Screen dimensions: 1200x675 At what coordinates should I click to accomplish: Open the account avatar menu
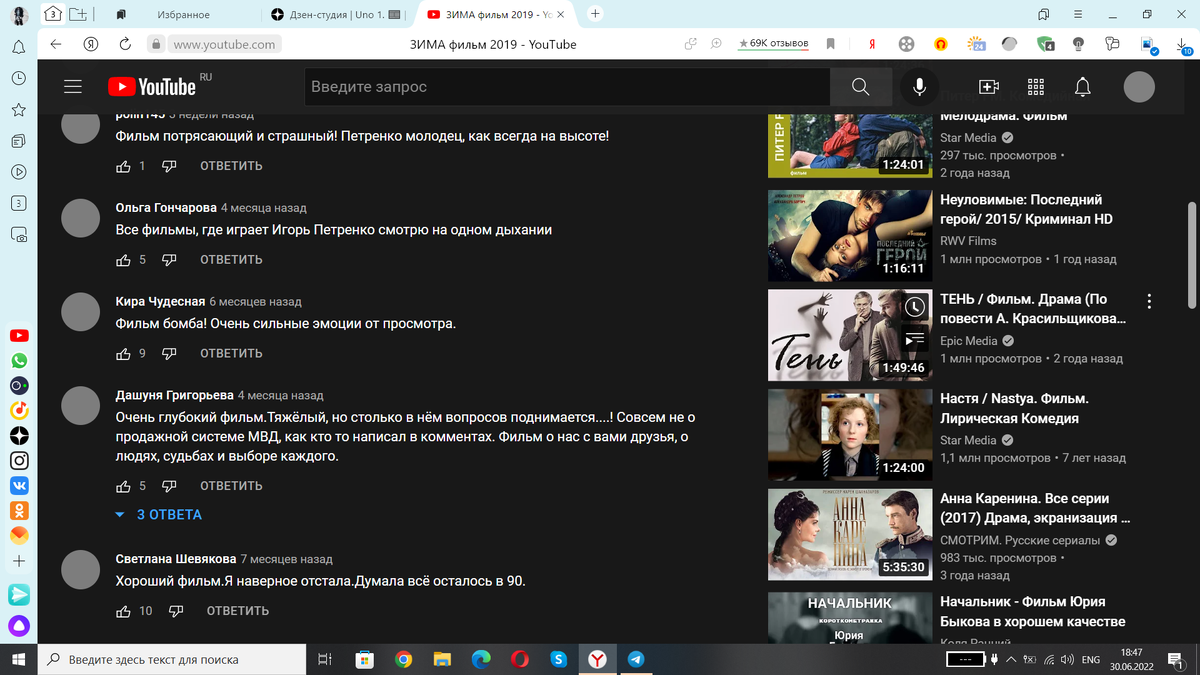pos(1139,87)
